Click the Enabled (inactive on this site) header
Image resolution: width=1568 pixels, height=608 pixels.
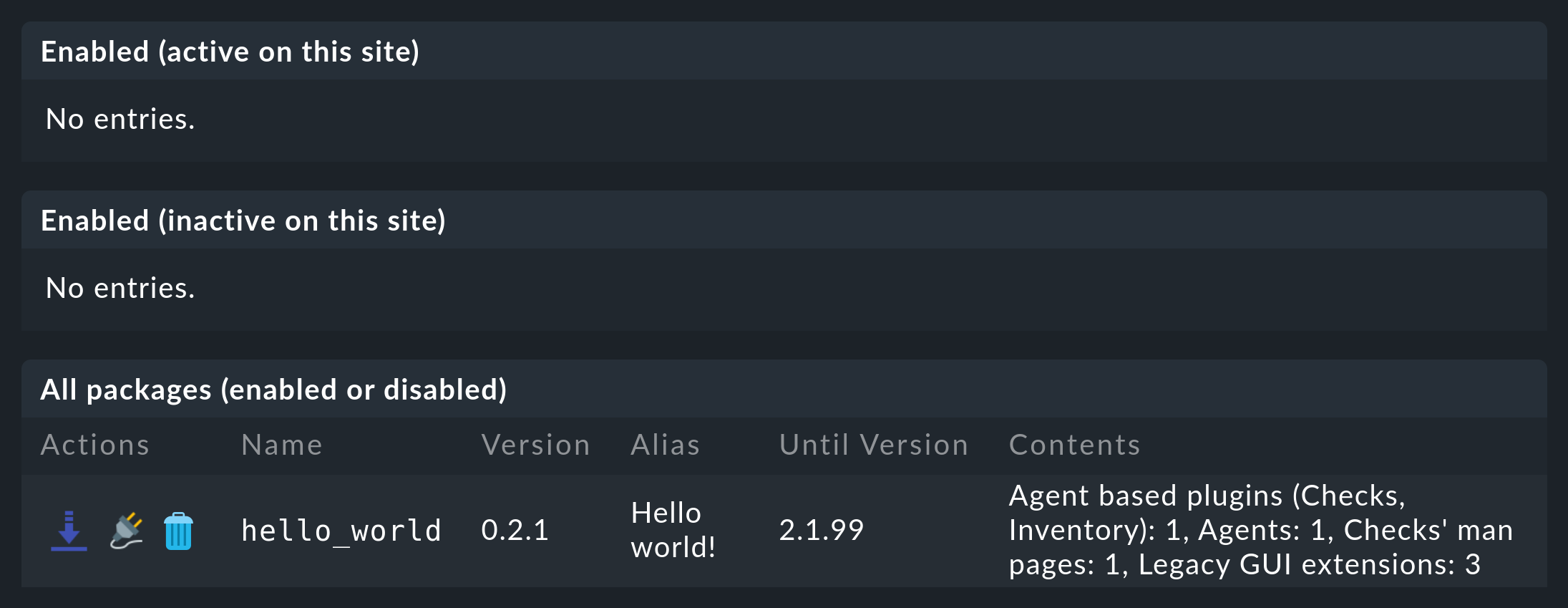pyautogui.click(x=244, y=221)
